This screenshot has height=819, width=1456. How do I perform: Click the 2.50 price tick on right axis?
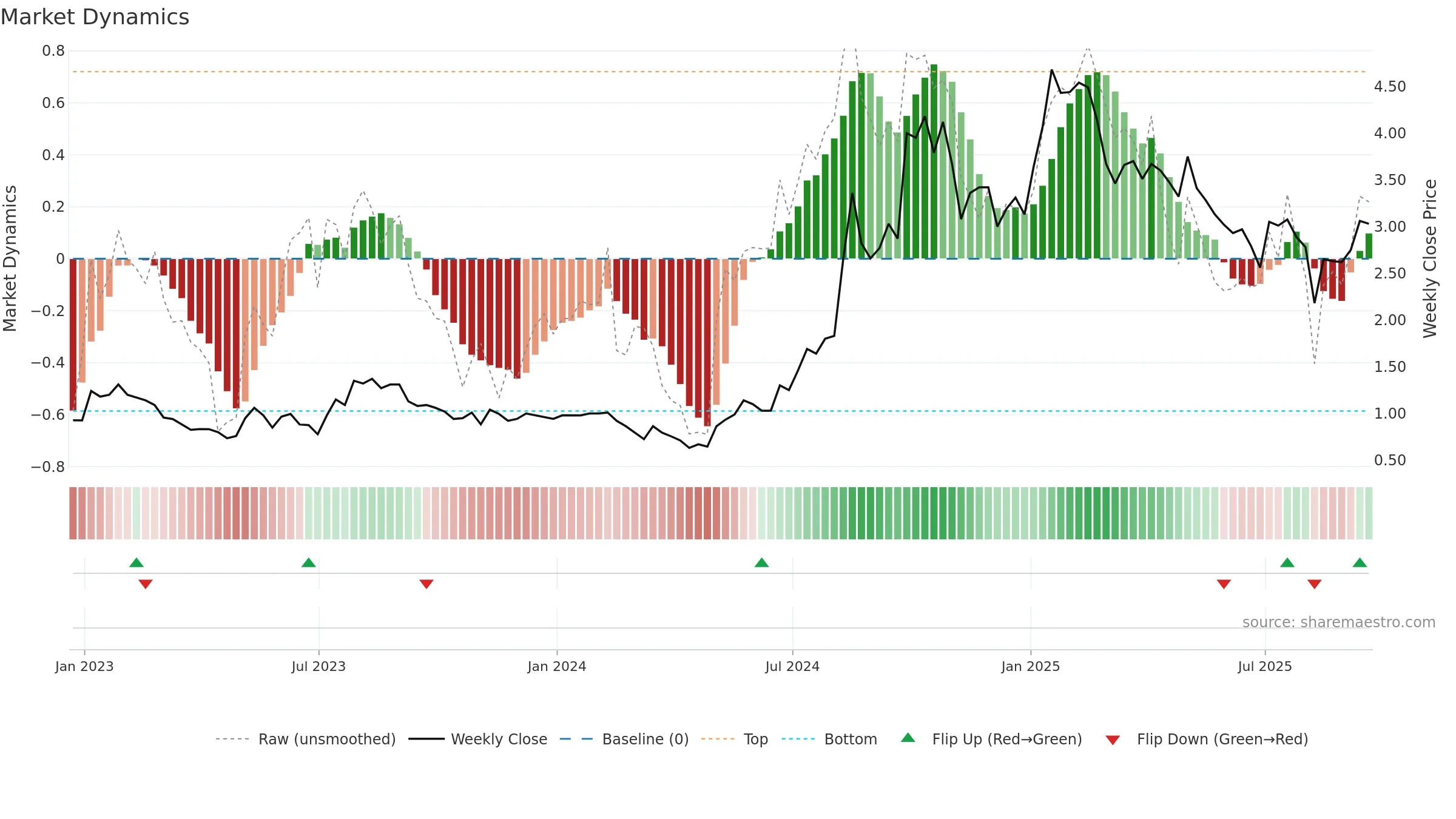pyautogui.click(x=1390, y=274)
